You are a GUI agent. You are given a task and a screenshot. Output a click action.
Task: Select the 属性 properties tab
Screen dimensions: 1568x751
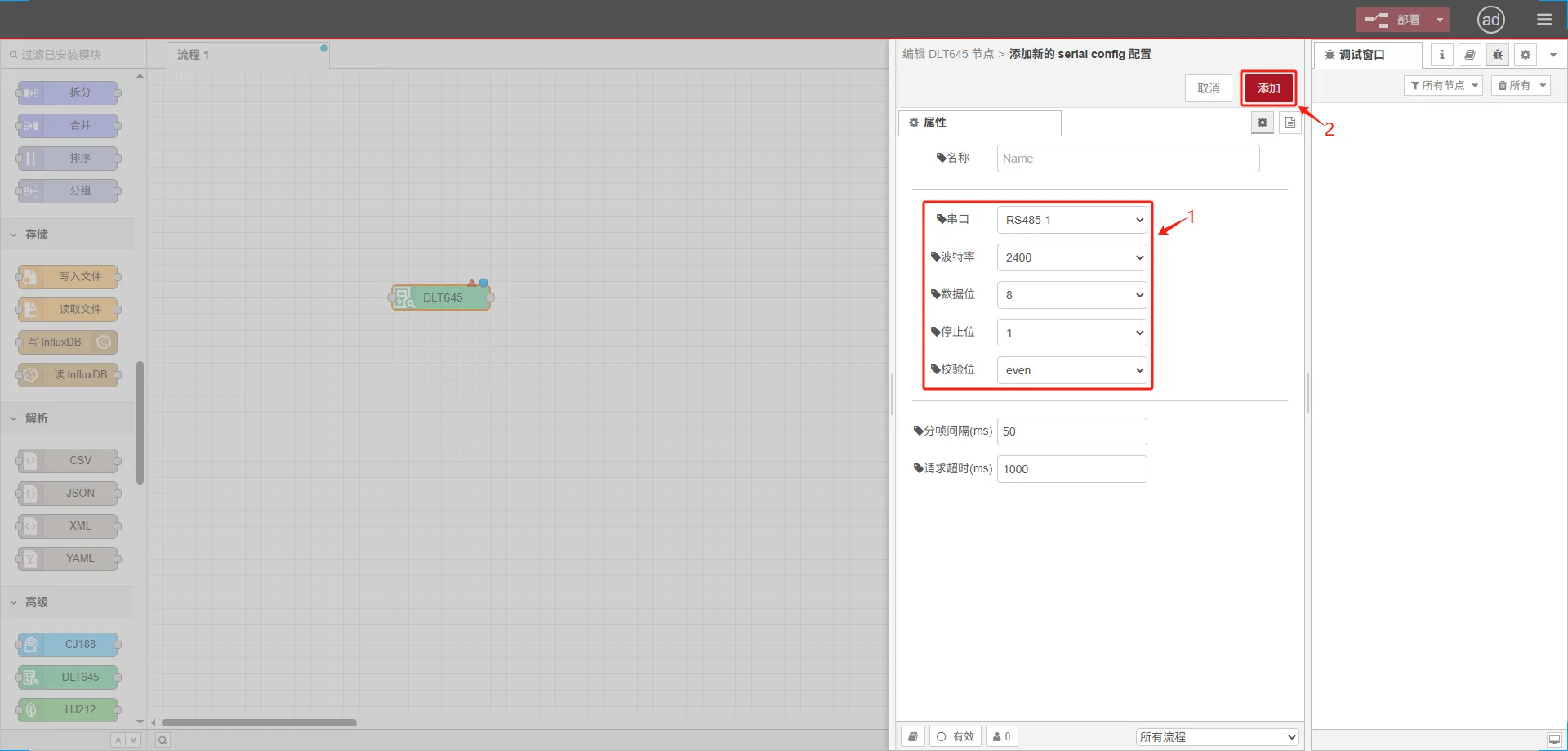[933, 123]
